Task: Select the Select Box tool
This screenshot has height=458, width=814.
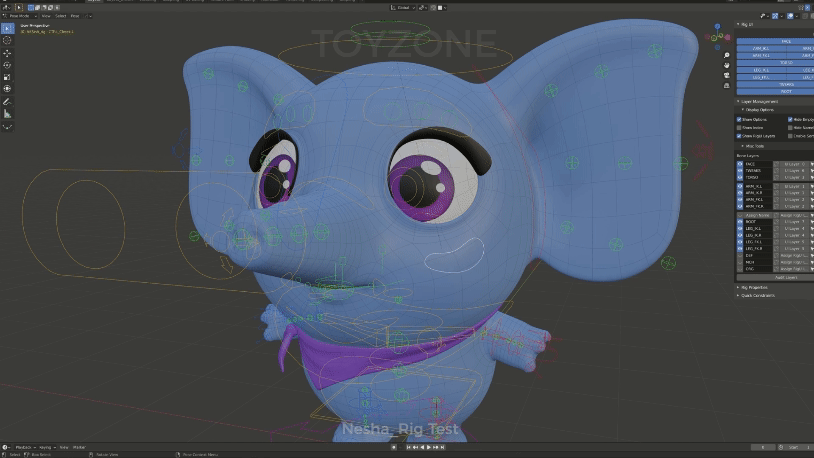Action: tap(7, 29)
